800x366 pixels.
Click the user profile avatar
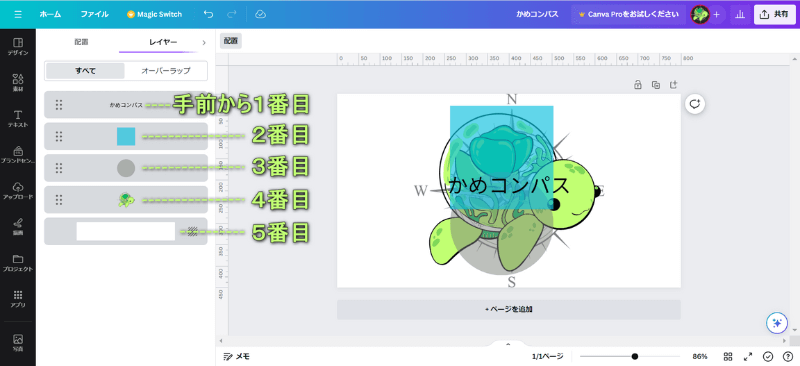(699, 14)
